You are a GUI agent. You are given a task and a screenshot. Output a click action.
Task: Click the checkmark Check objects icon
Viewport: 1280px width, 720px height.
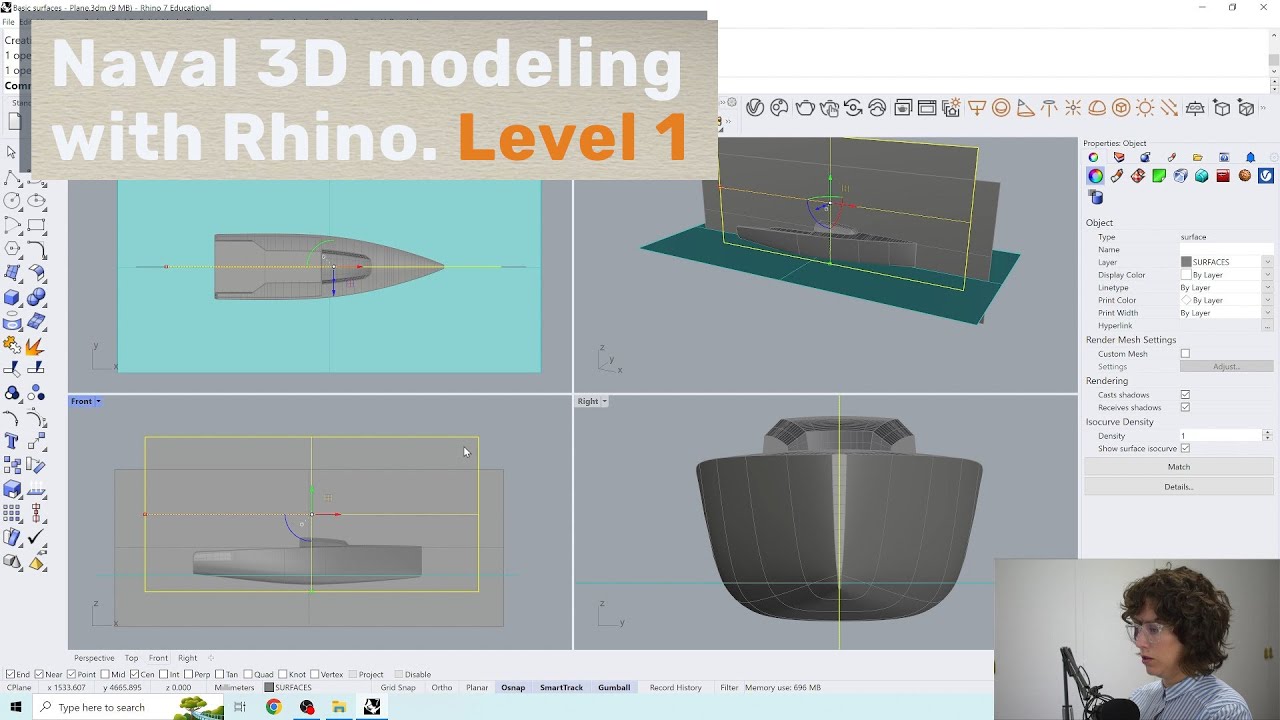click(36, 538)
